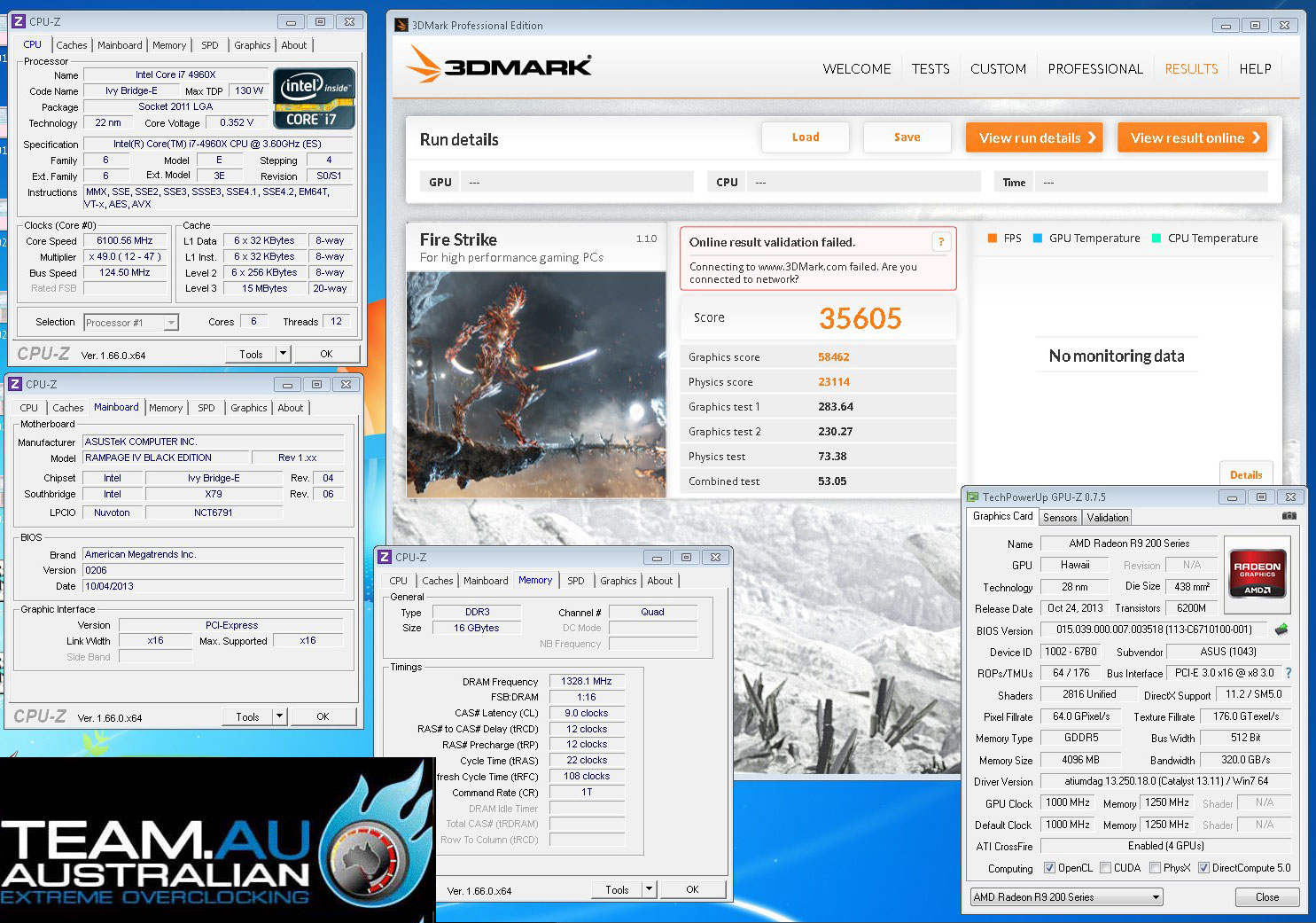Viewport: 1316px width, 923px height.
Task: Click Tools button in CPU-Z Mainboard window
Action: [247, 716]
